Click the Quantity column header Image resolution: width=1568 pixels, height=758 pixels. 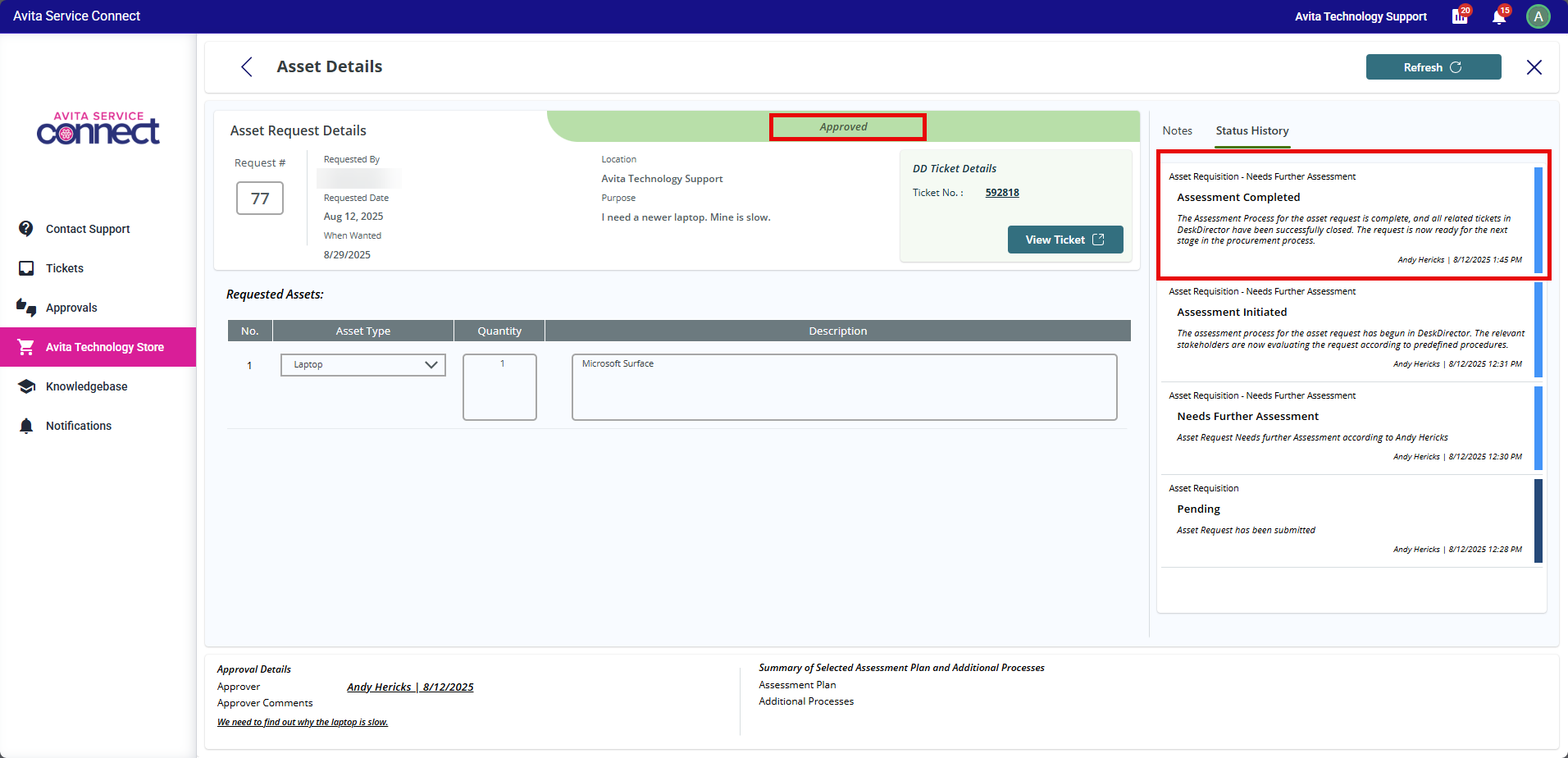coord(499,331)
